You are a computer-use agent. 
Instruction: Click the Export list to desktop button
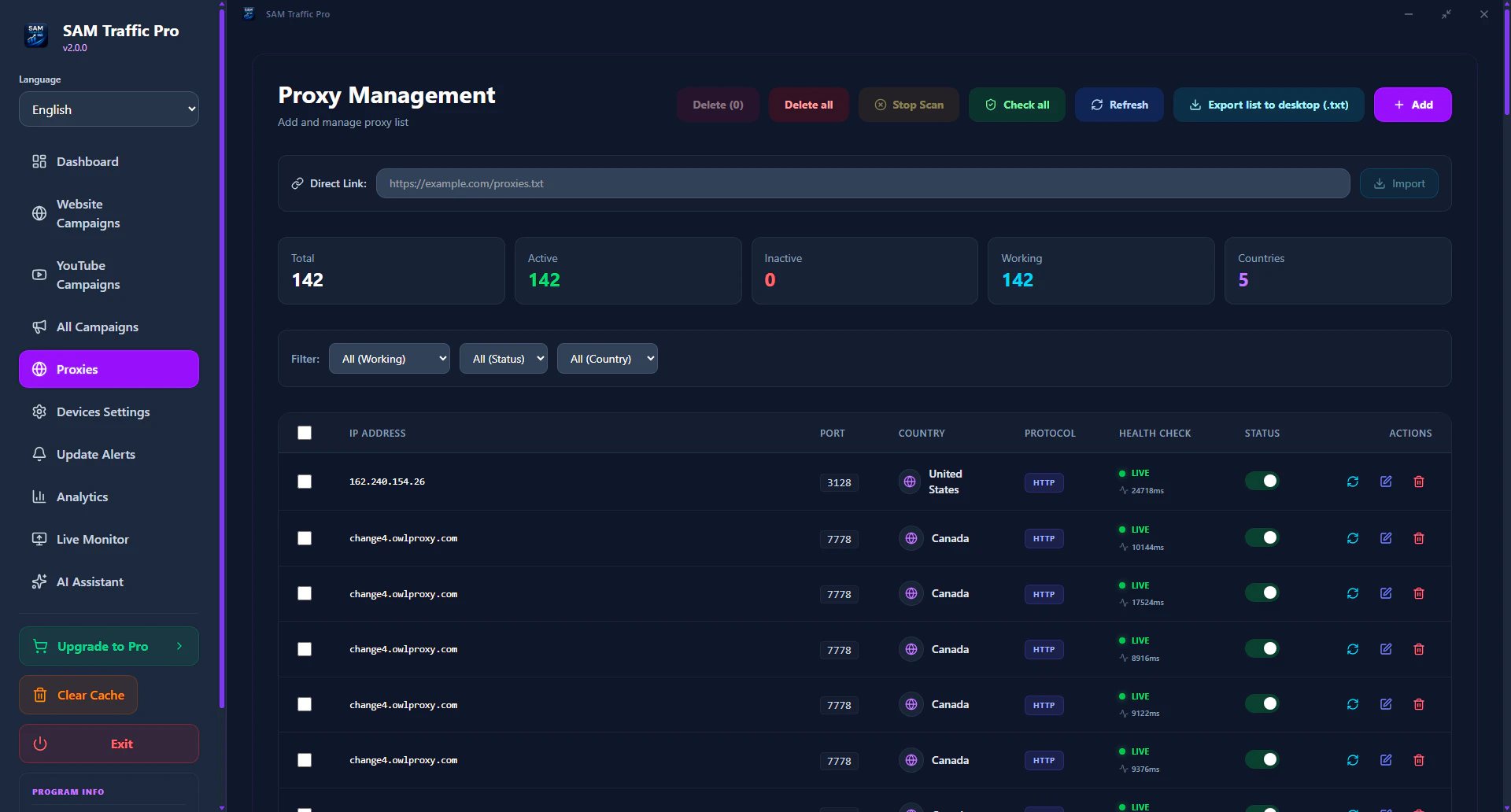coord(1268,105)
